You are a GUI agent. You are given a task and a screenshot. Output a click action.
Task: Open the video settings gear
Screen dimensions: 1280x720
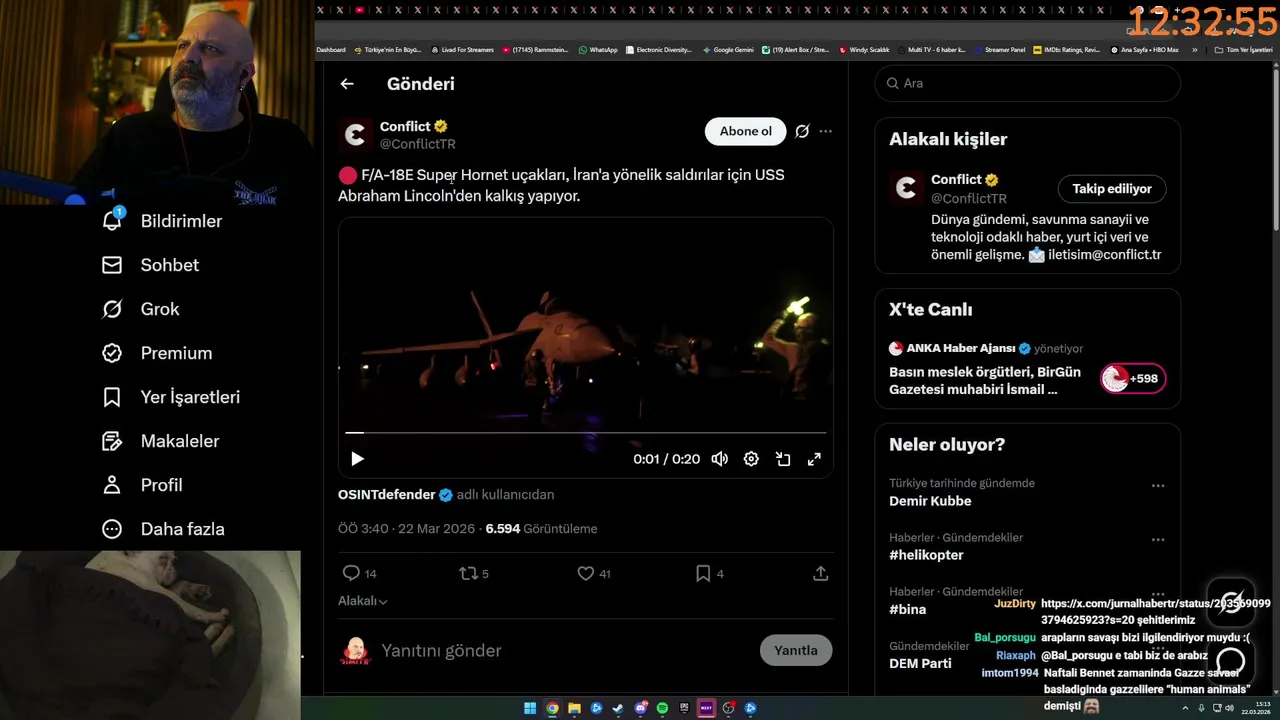tap(751, 459)
